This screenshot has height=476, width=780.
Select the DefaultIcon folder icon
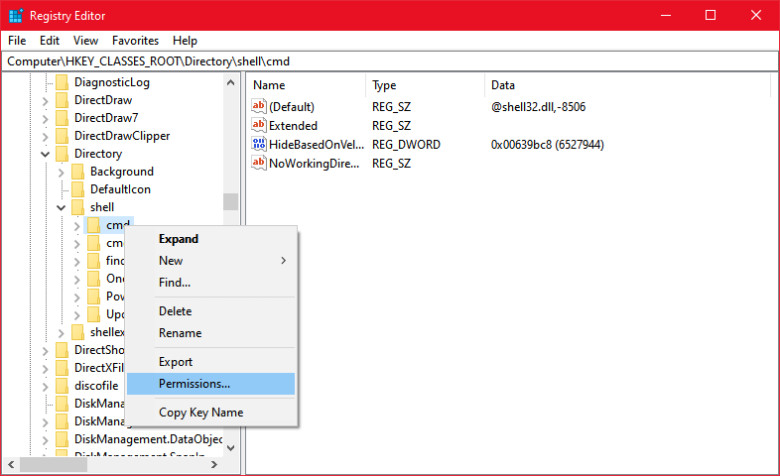tap(78, 190)
